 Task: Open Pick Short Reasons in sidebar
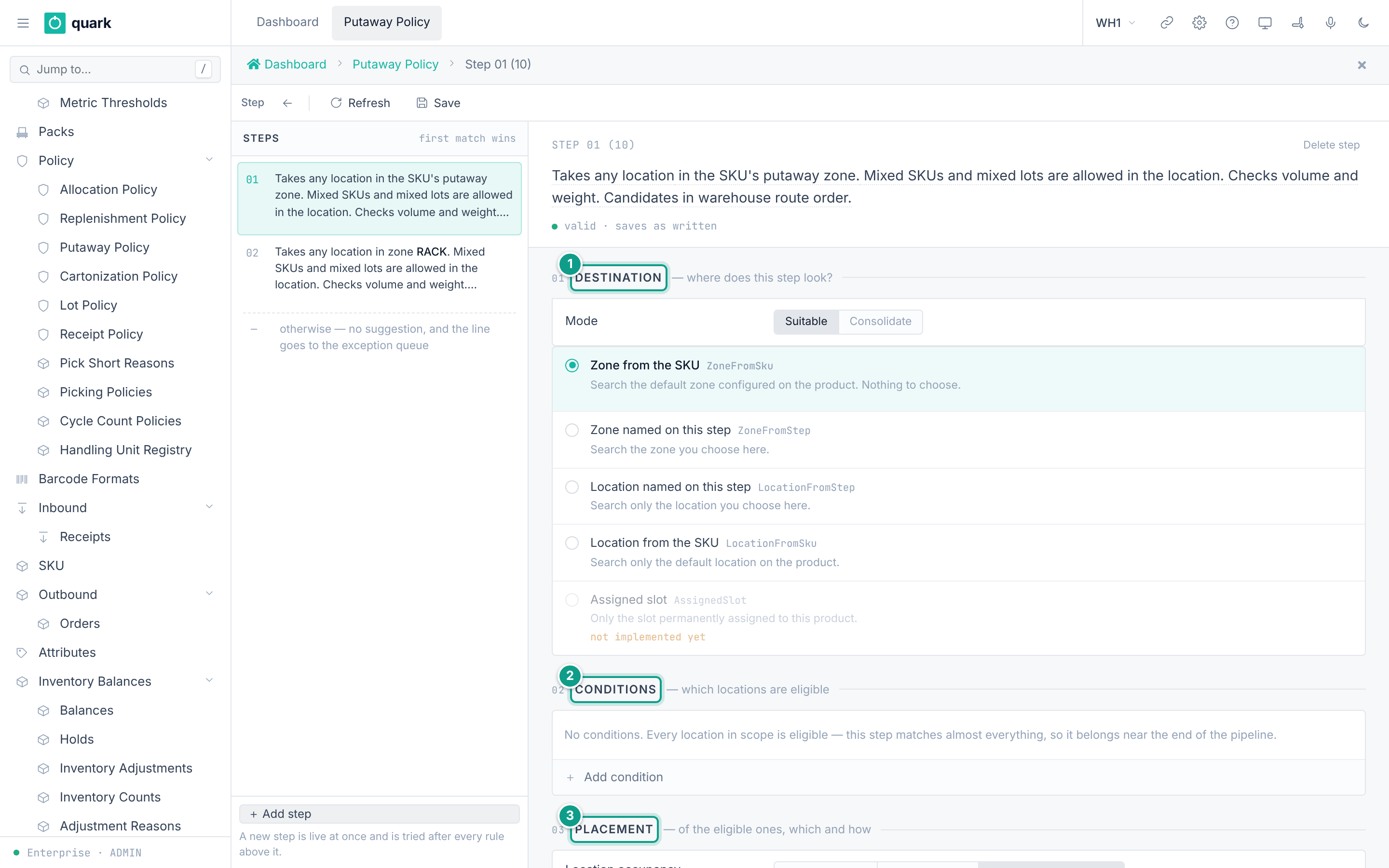tap(117, 364)
